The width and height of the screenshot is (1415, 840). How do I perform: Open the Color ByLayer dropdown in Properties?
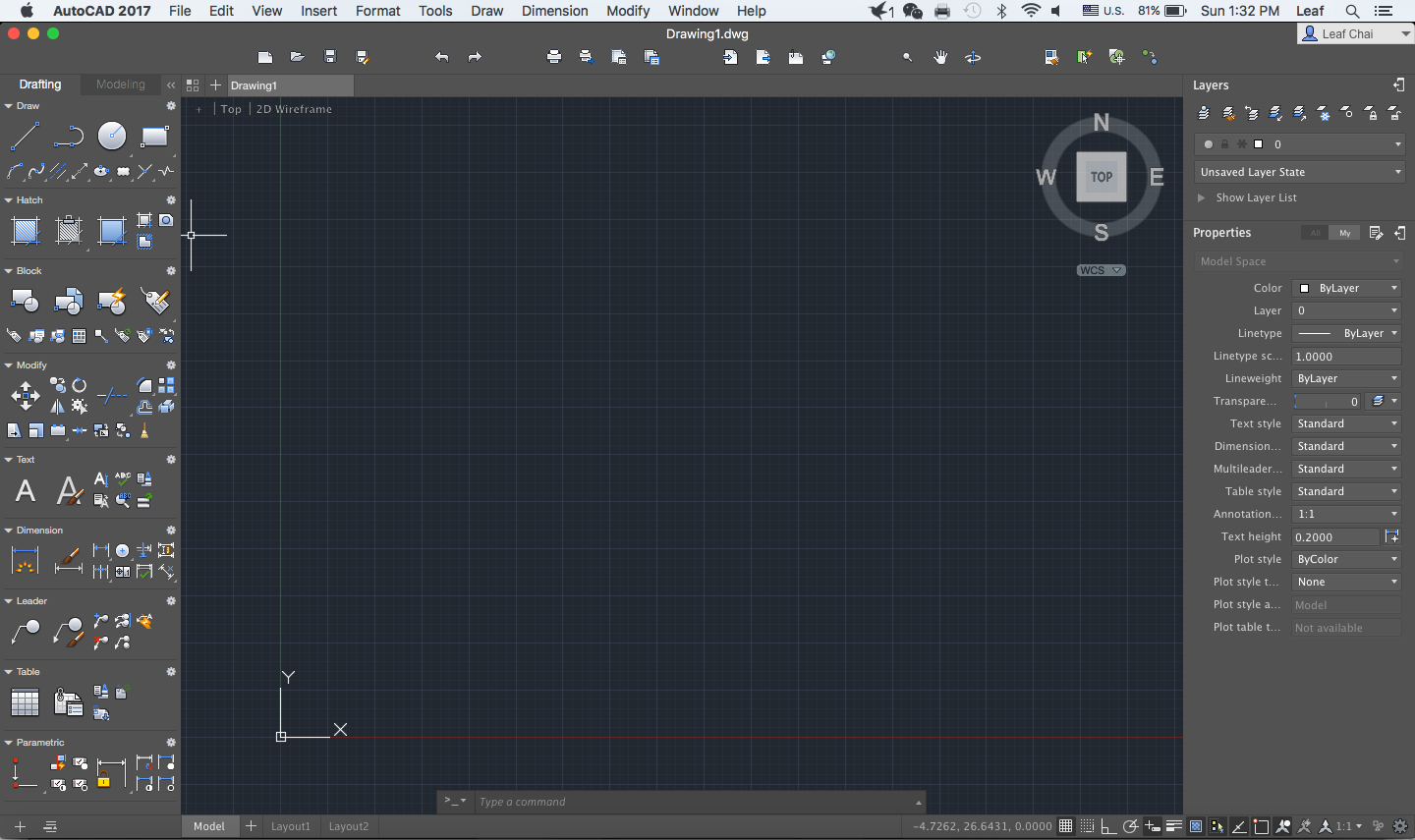(1346, 287)
